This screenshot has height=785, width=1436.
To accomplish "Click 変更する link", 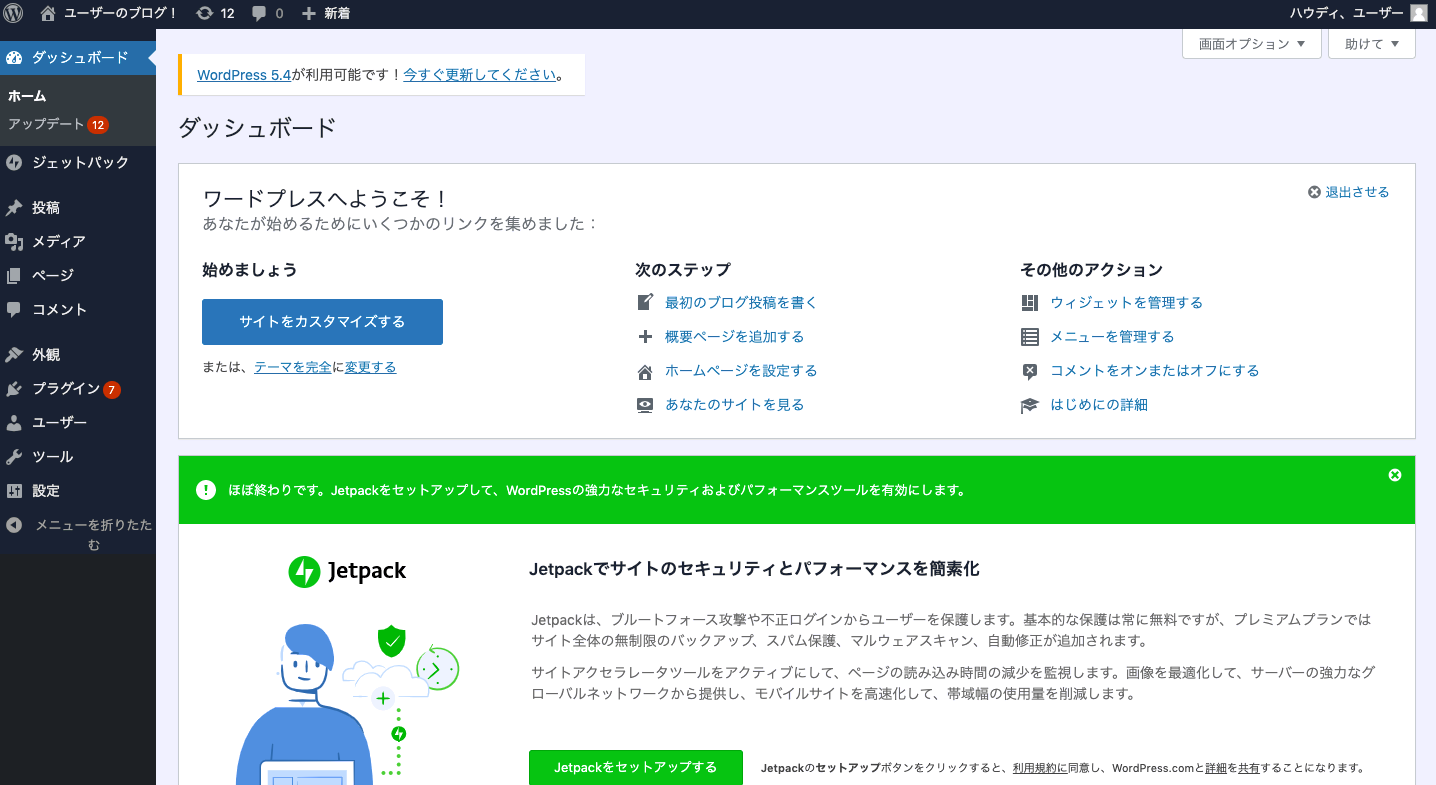I will (x=370, y=368).
